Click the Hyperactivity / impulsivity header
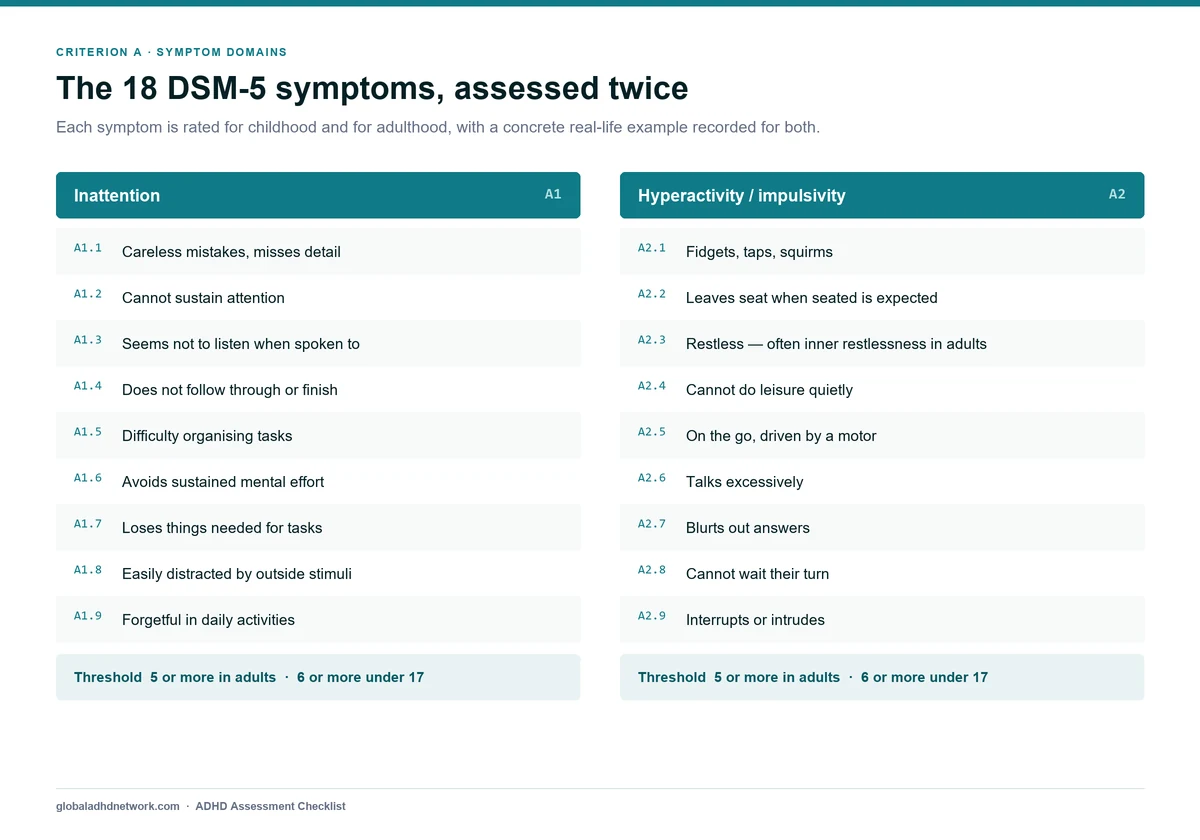Screen dimensions: 1200x840 (882, 195)
